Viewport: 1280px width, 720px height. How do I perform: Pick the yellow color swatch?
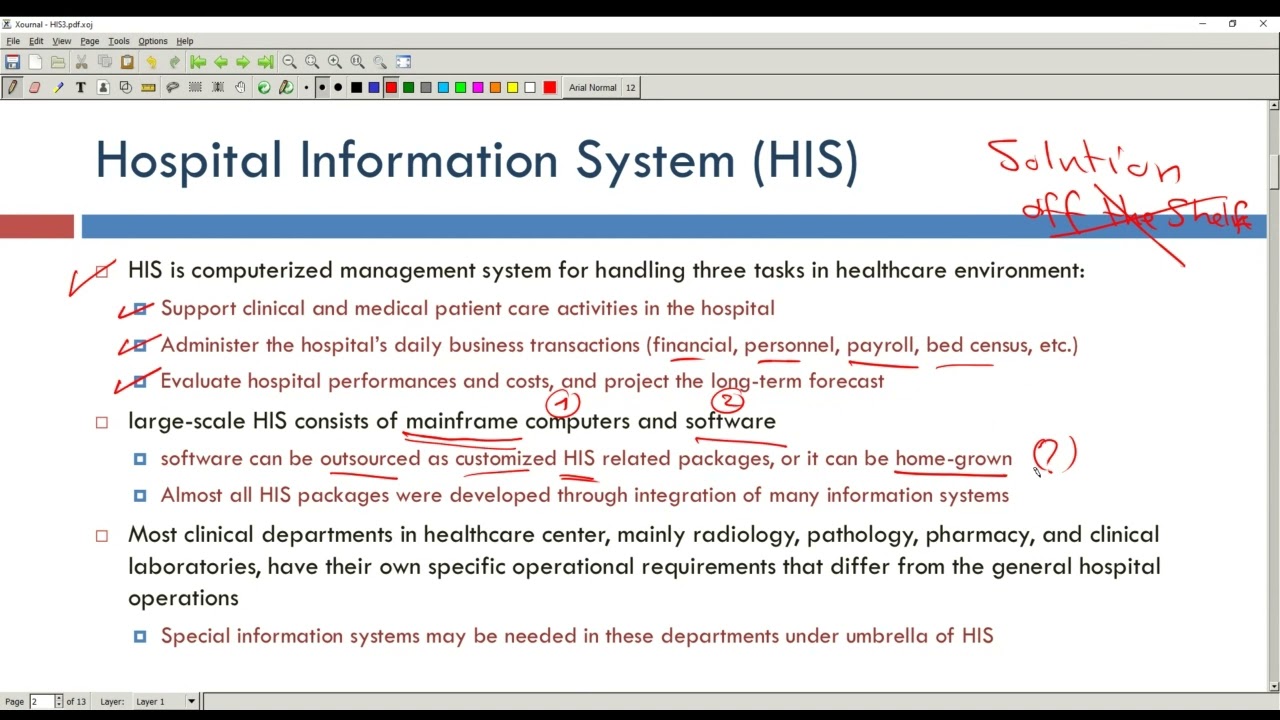[x=512, y=88]
